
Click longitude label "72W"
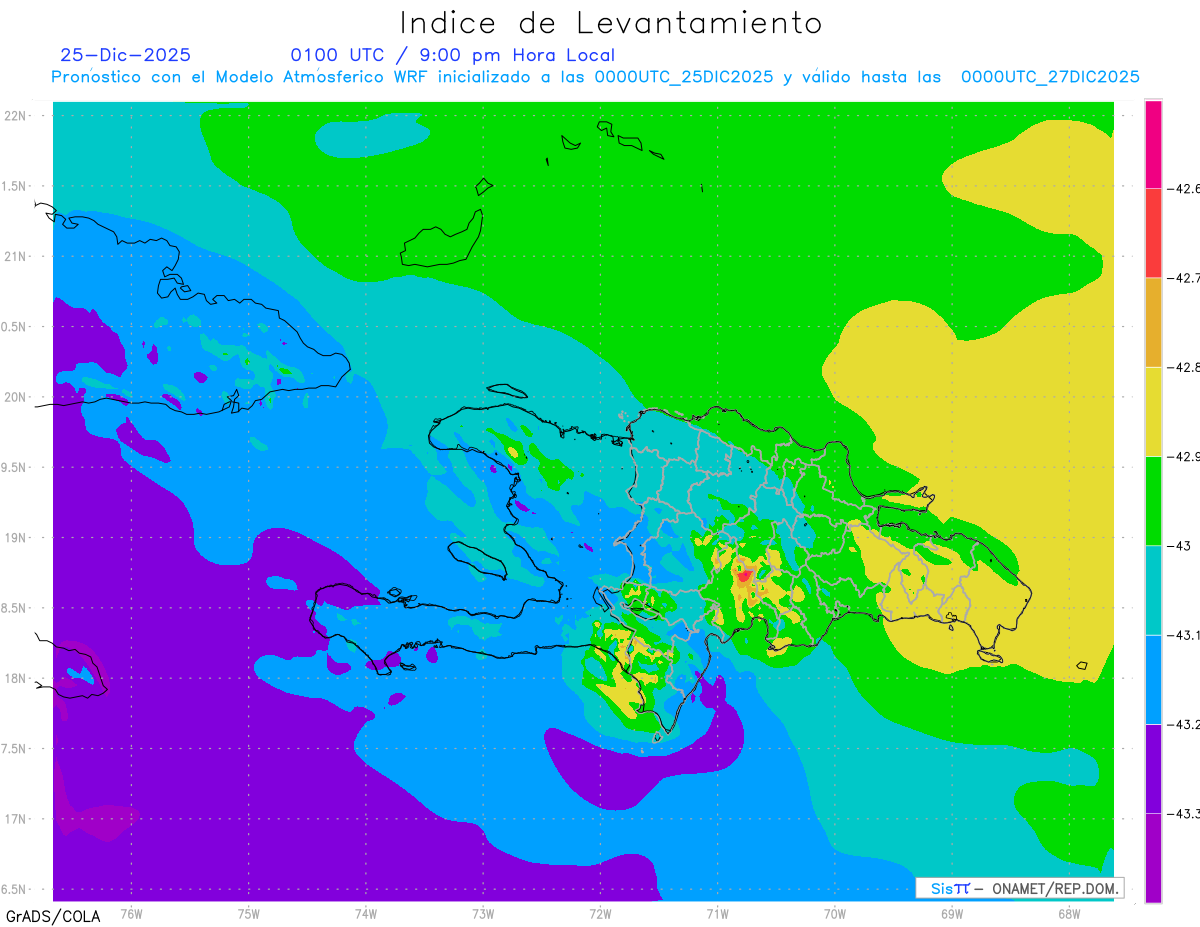[600, 913]
